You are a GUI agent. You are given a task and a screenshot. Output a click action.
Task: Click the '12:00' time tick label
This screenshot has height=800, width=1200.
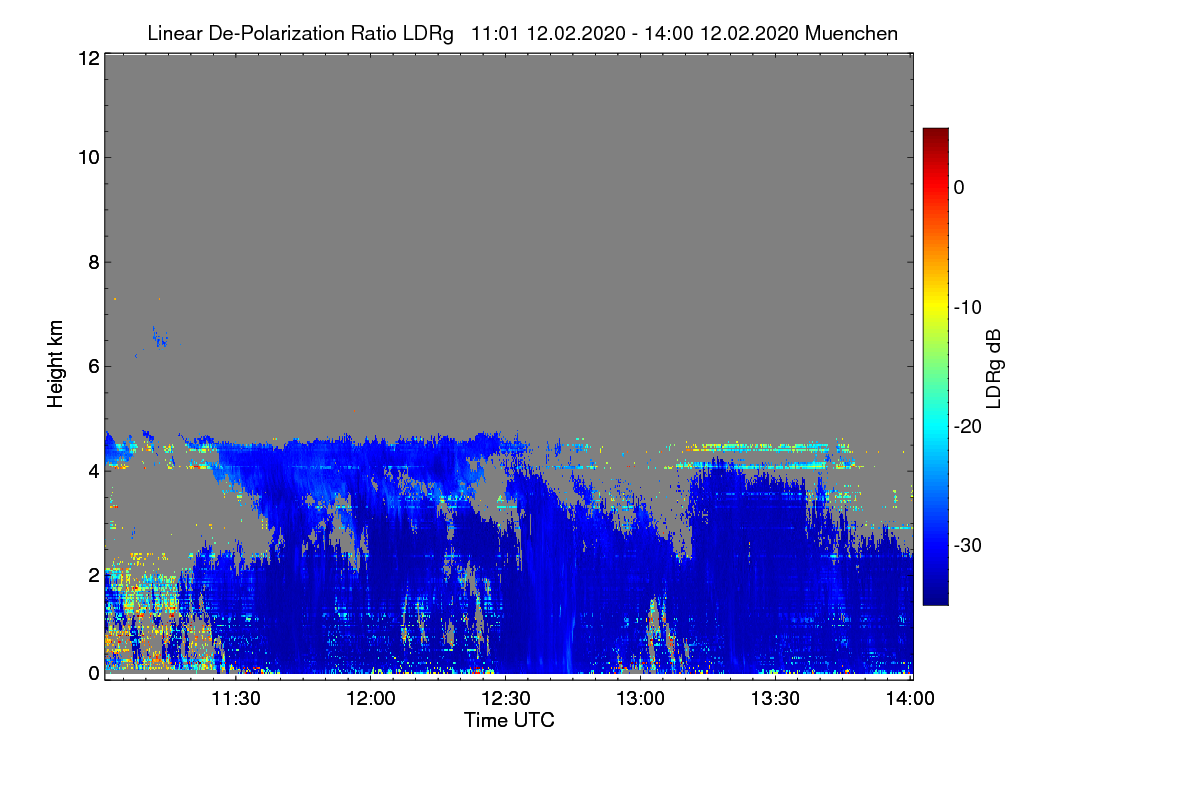tap(370, 699)
